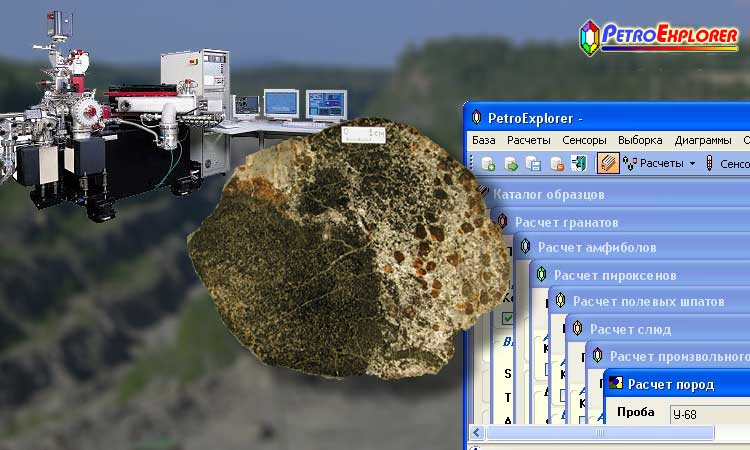Screen dimensions: 750x450
Task: Toggle the highlighted sample catalog toolbar button
Action: (608, 164)
